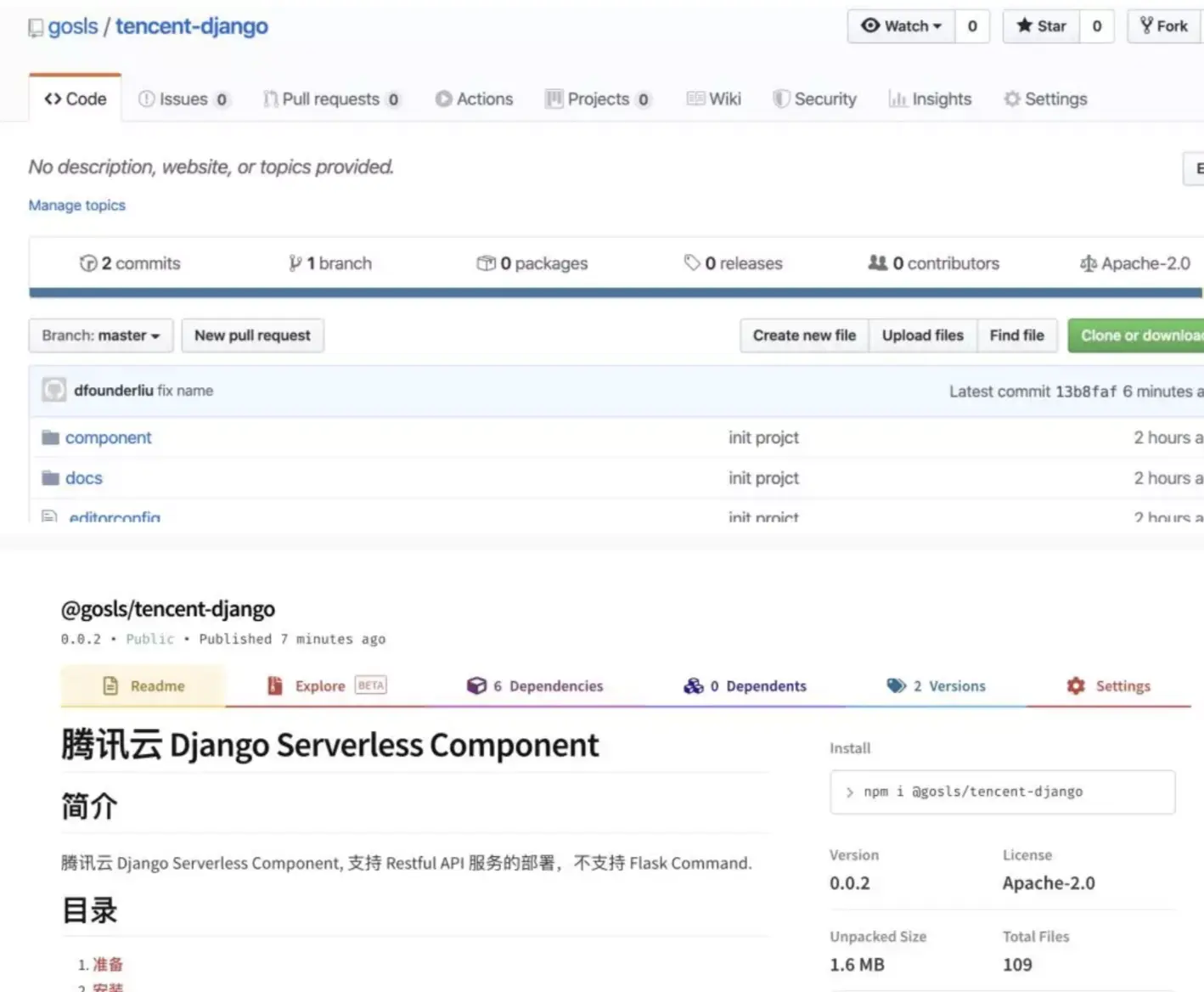
Task: Click the npm Settings gear icon
Action: (1076, 685)
